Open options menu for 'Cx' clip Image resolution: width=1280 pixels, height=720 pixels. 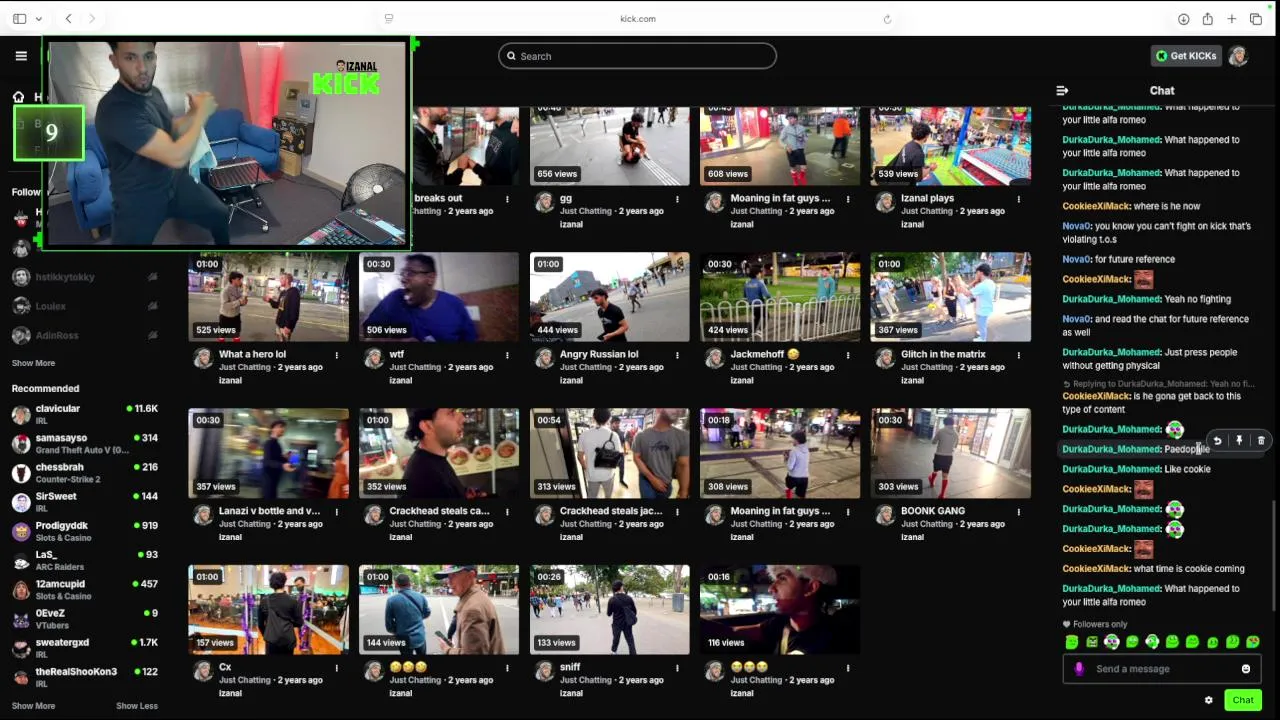pos(336,668)
